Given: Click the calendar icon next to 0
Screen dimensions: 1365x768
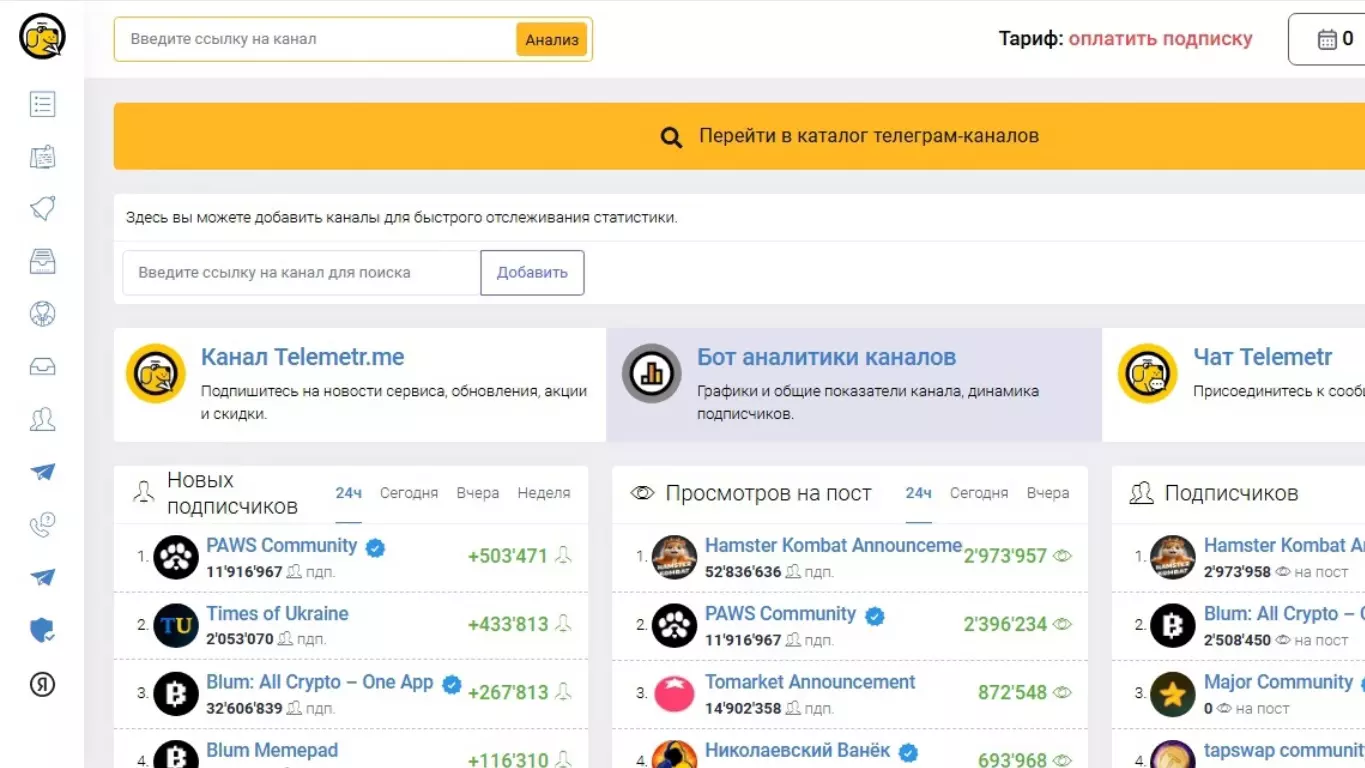Looking at the screenshot, I should 1327,40.
